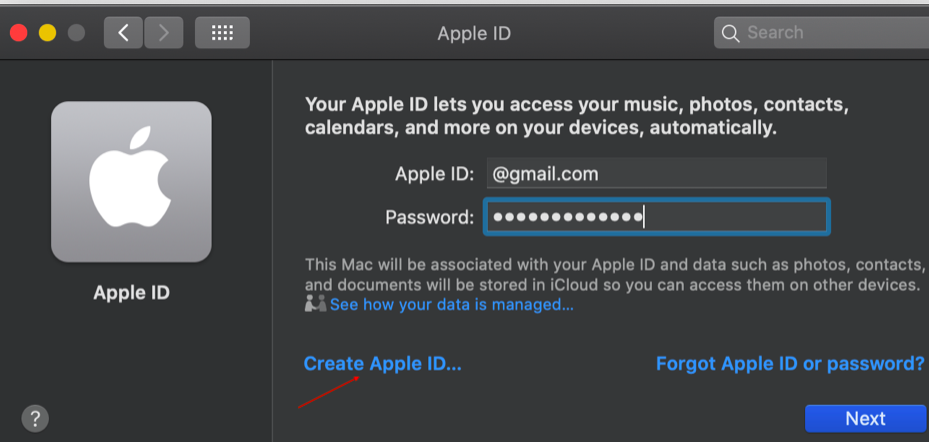Image resolution: width=929 pixels, height=442 pixels.
Task: Close the window with the red button
Action: click(18, 33)
